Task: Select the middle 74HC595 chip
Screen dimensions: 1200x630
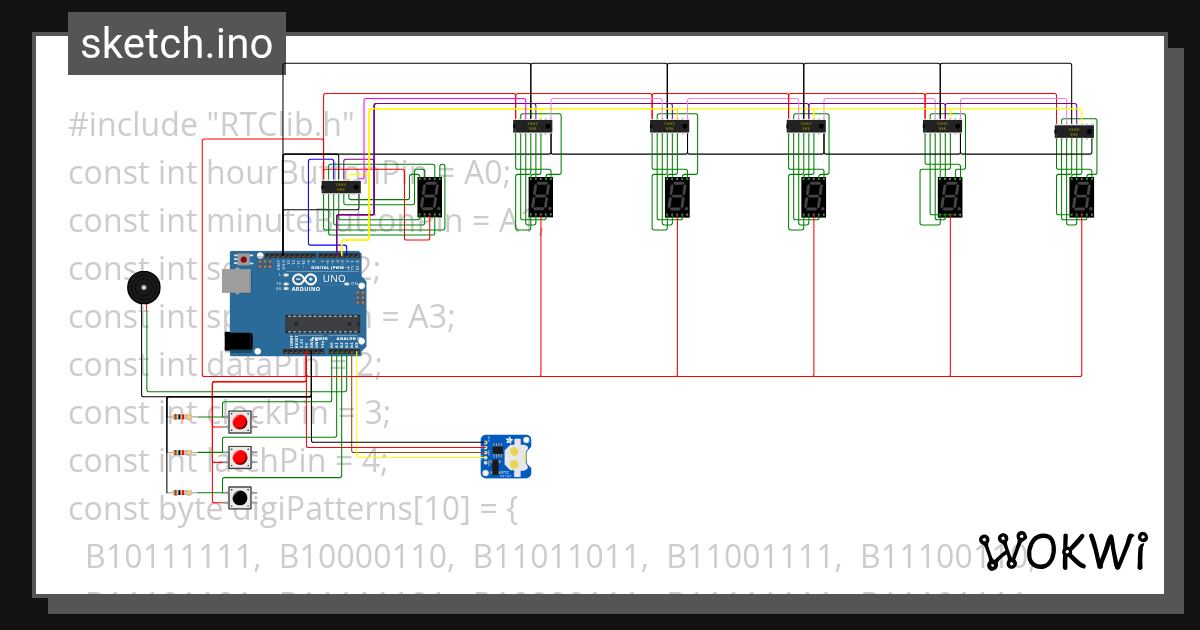Action: coord(805,125)
